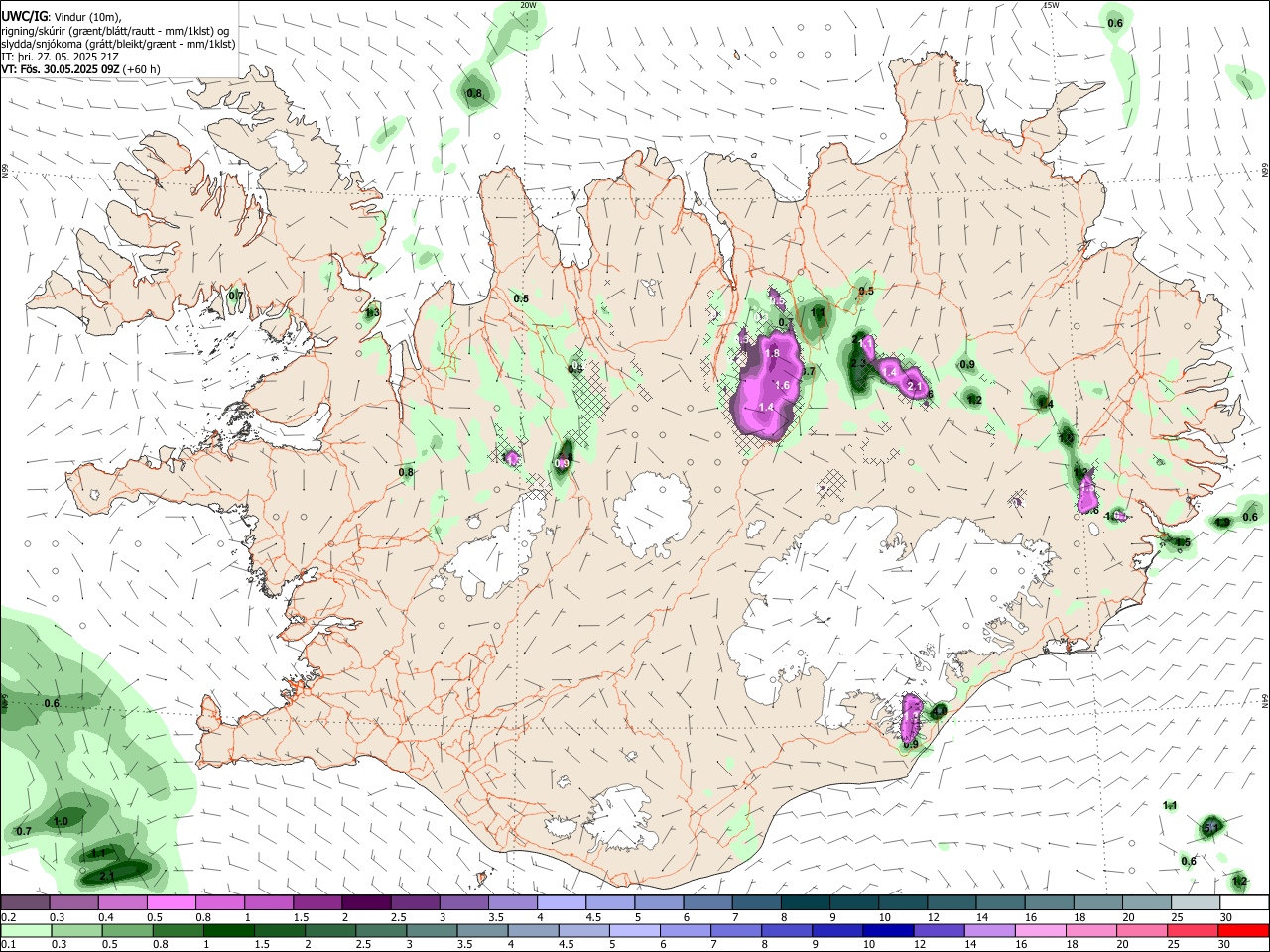Screen dimensions: 1270x952
Task: Click the 0.5 medium green swatch in lower scale
Action: point(127,930)
